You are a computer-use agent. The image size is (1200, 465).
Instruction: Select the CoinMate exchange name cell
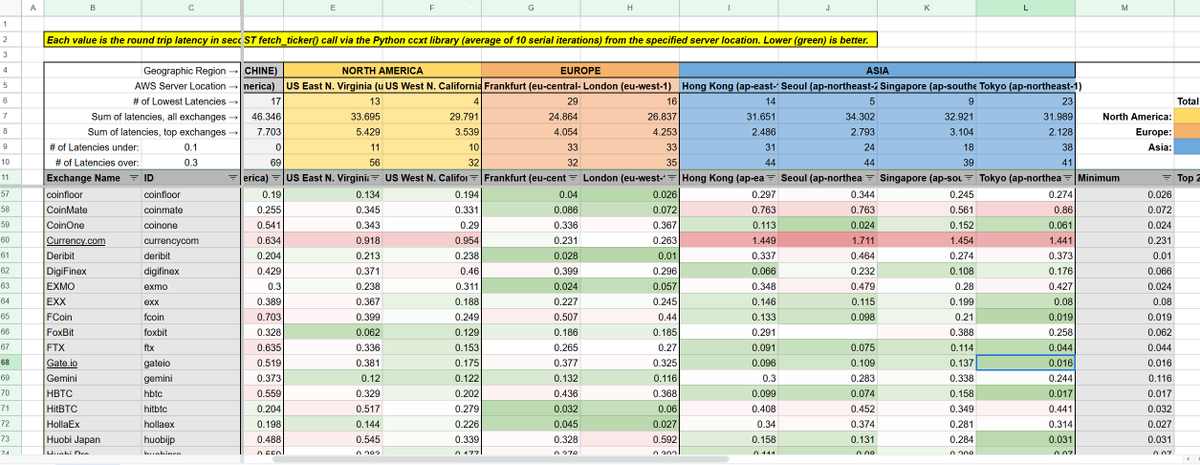click(92, 210)
